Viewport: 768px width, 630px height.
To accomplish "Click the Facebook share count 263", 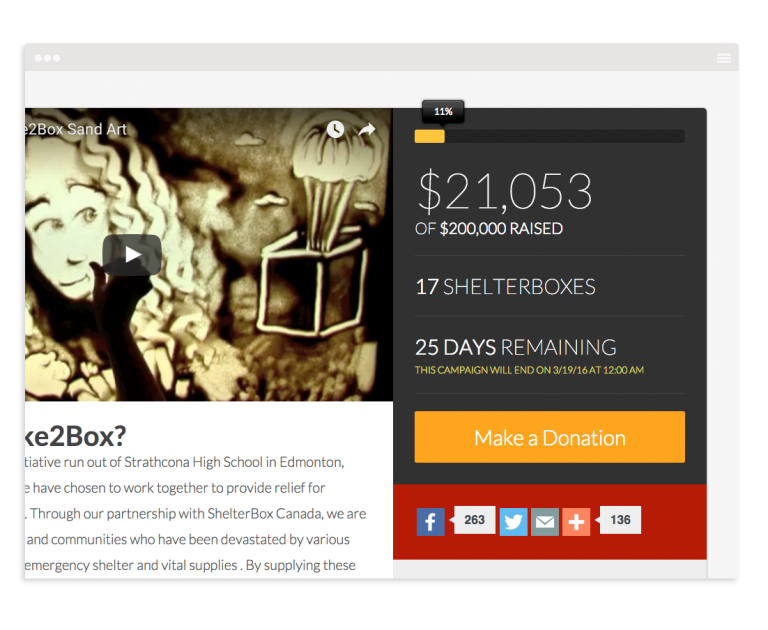I will [474, 520].
